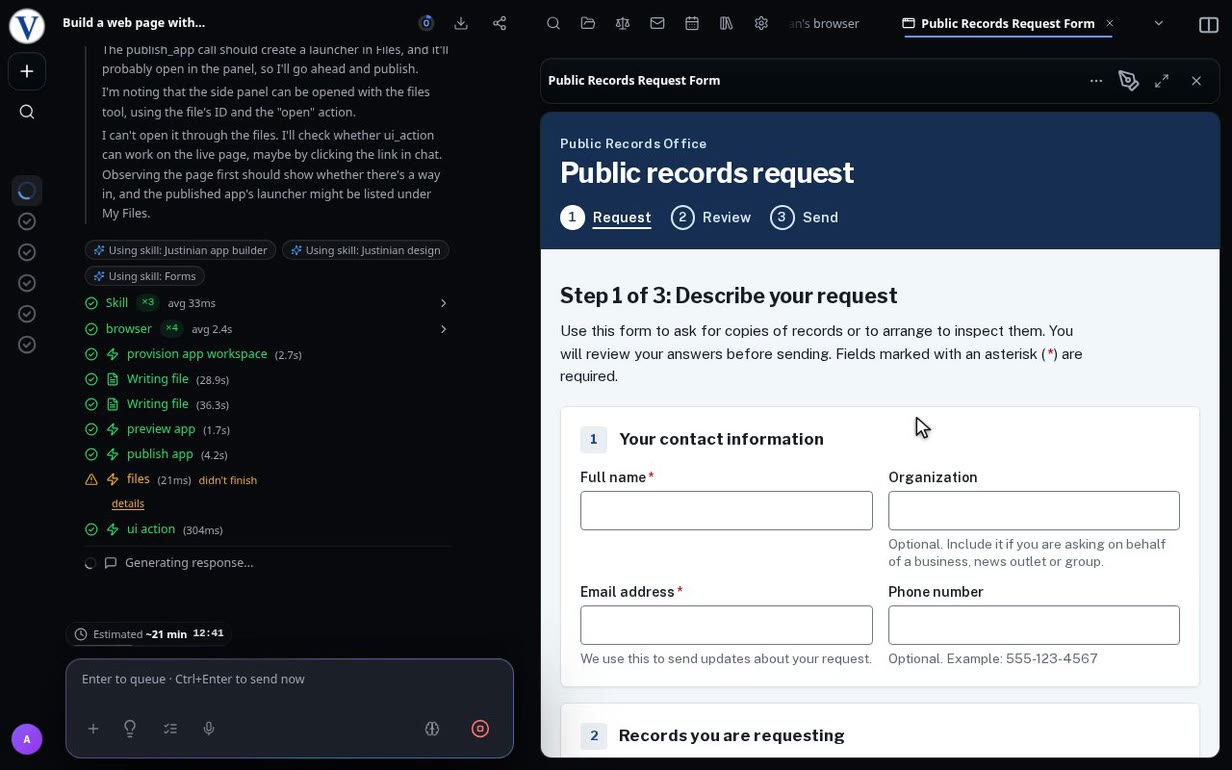Open the magnifier search tool in top toolbar

tap(553, 23)
